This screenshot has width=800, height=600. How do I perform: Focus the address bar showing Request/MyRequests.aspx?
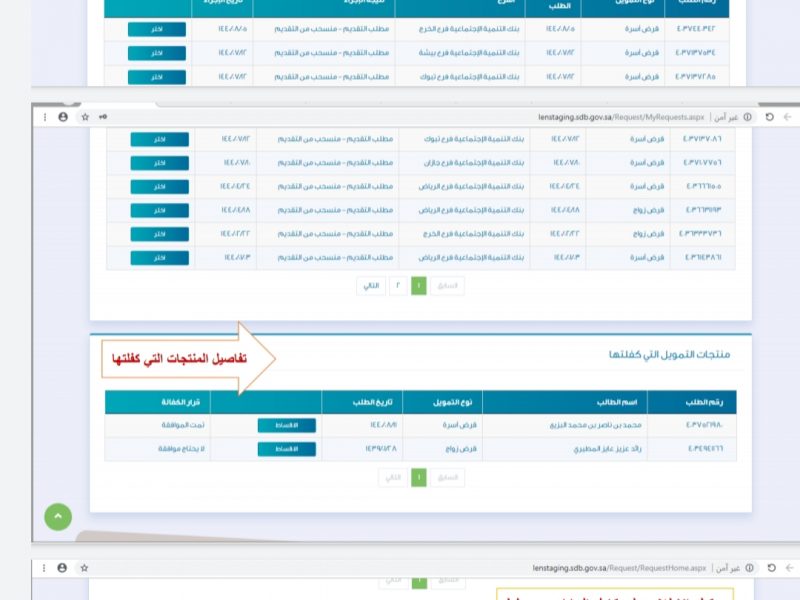click(x=620, y=117)
